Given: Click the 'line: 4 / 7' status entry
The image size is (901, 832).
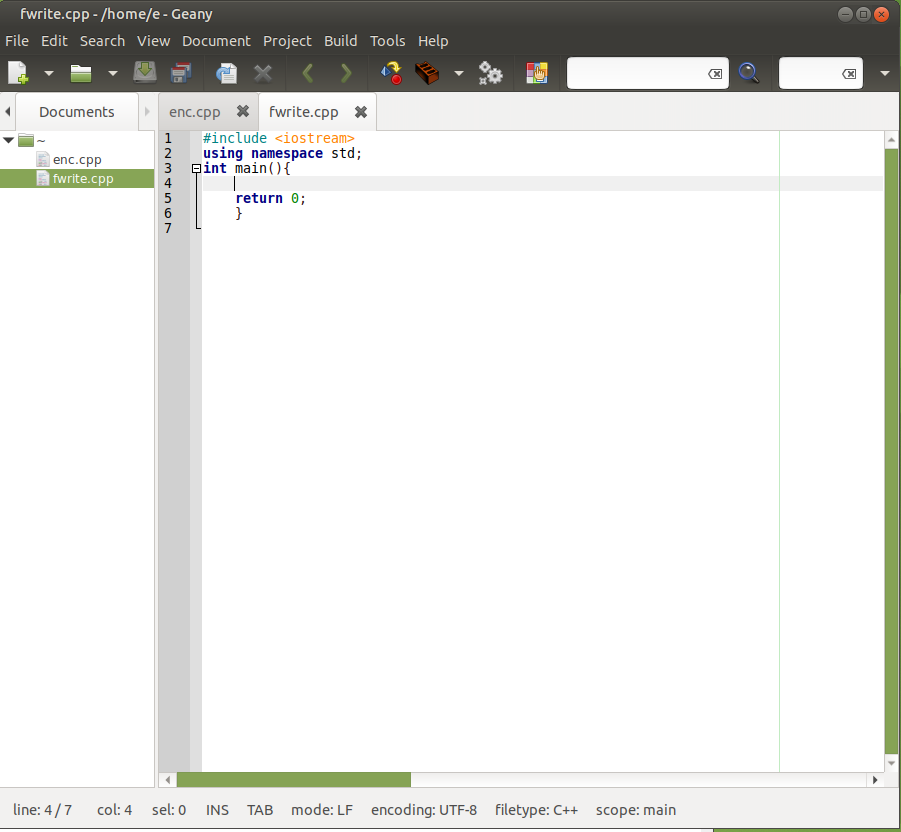Looking at the screenshot, I should point(43,810).
